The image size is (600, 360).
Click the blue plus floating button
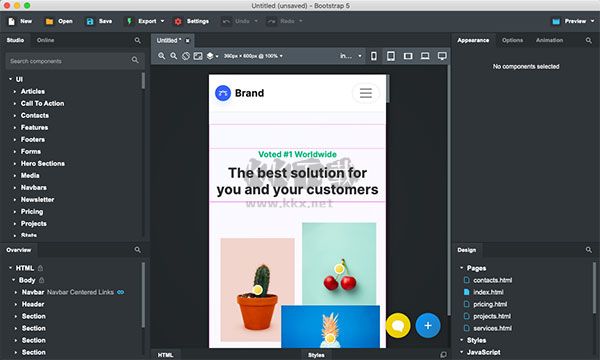click(x=428, y=326)
